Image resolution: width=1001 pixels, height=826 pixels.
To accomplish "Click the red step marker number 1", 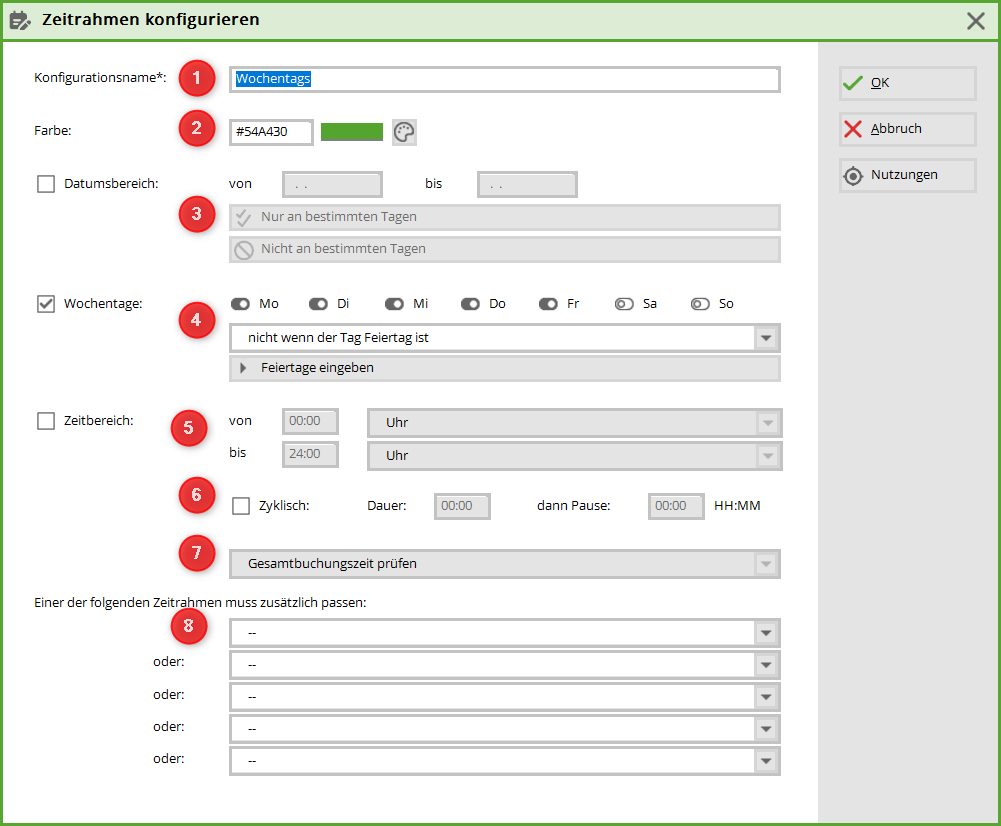I will click(x=197, y=77).
